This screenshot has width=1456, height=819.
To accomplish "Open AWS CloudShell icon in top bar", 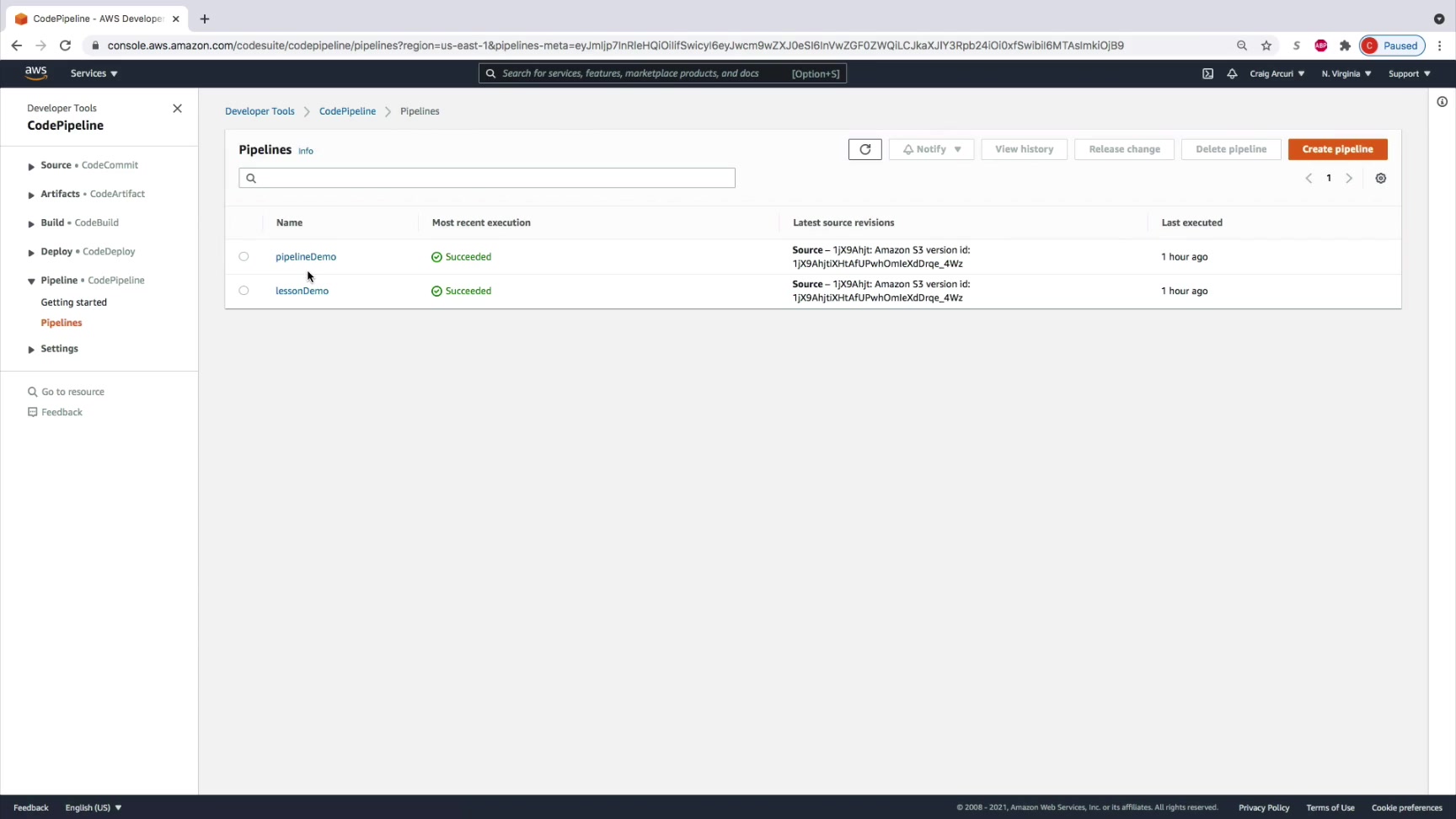I will (1207, 73).
